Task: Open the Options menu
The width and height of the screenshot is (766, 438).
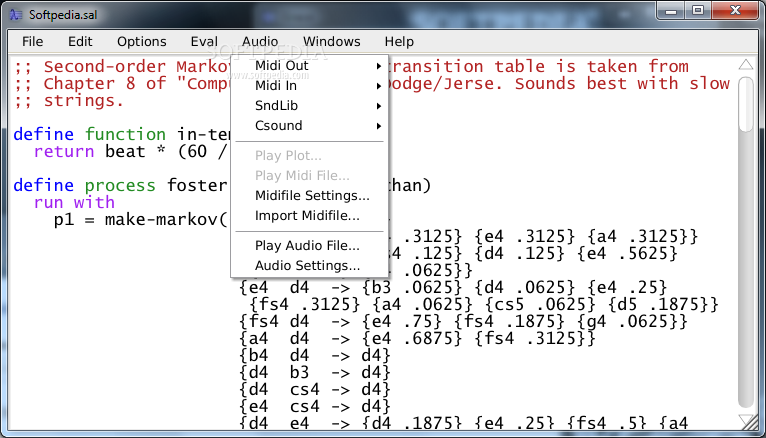Action: coord(142,42)
